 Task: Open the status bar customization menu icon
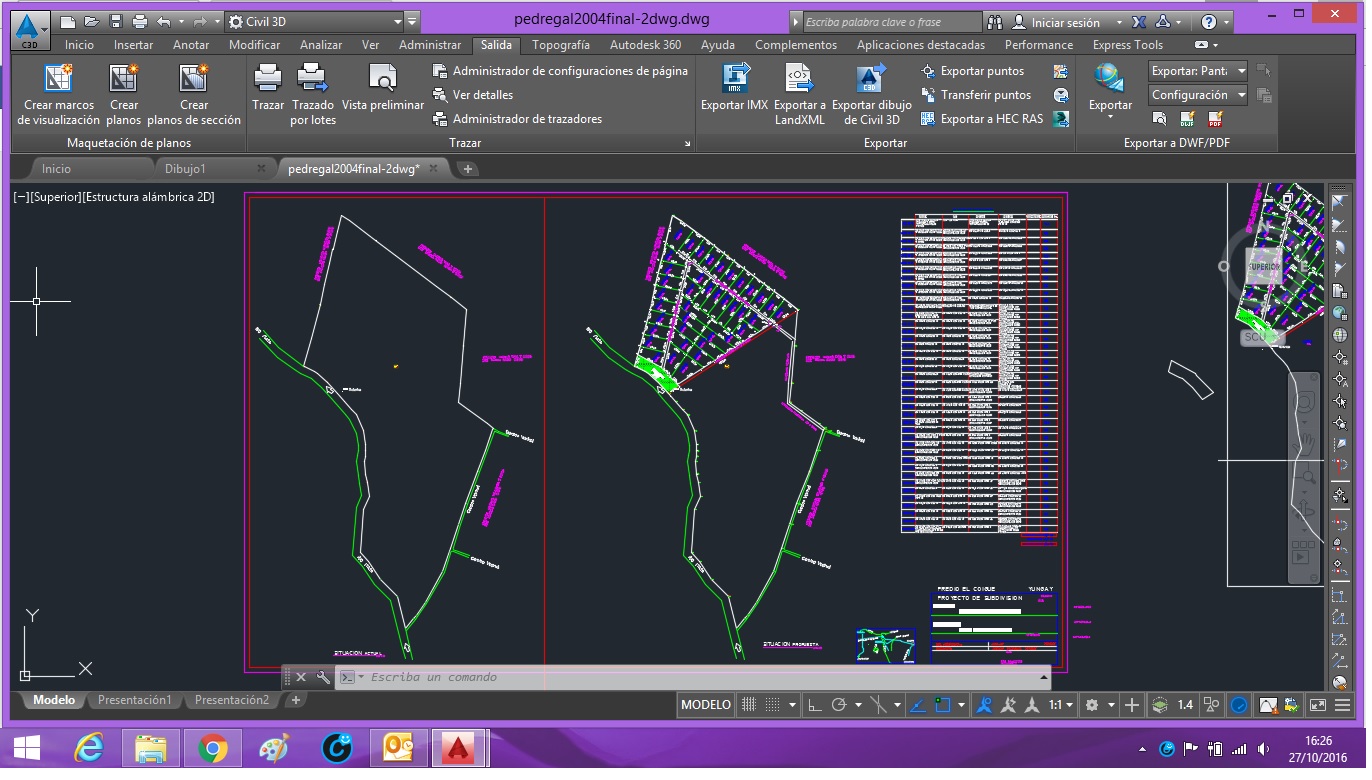pyautogui.click(x=1343, y=705)
